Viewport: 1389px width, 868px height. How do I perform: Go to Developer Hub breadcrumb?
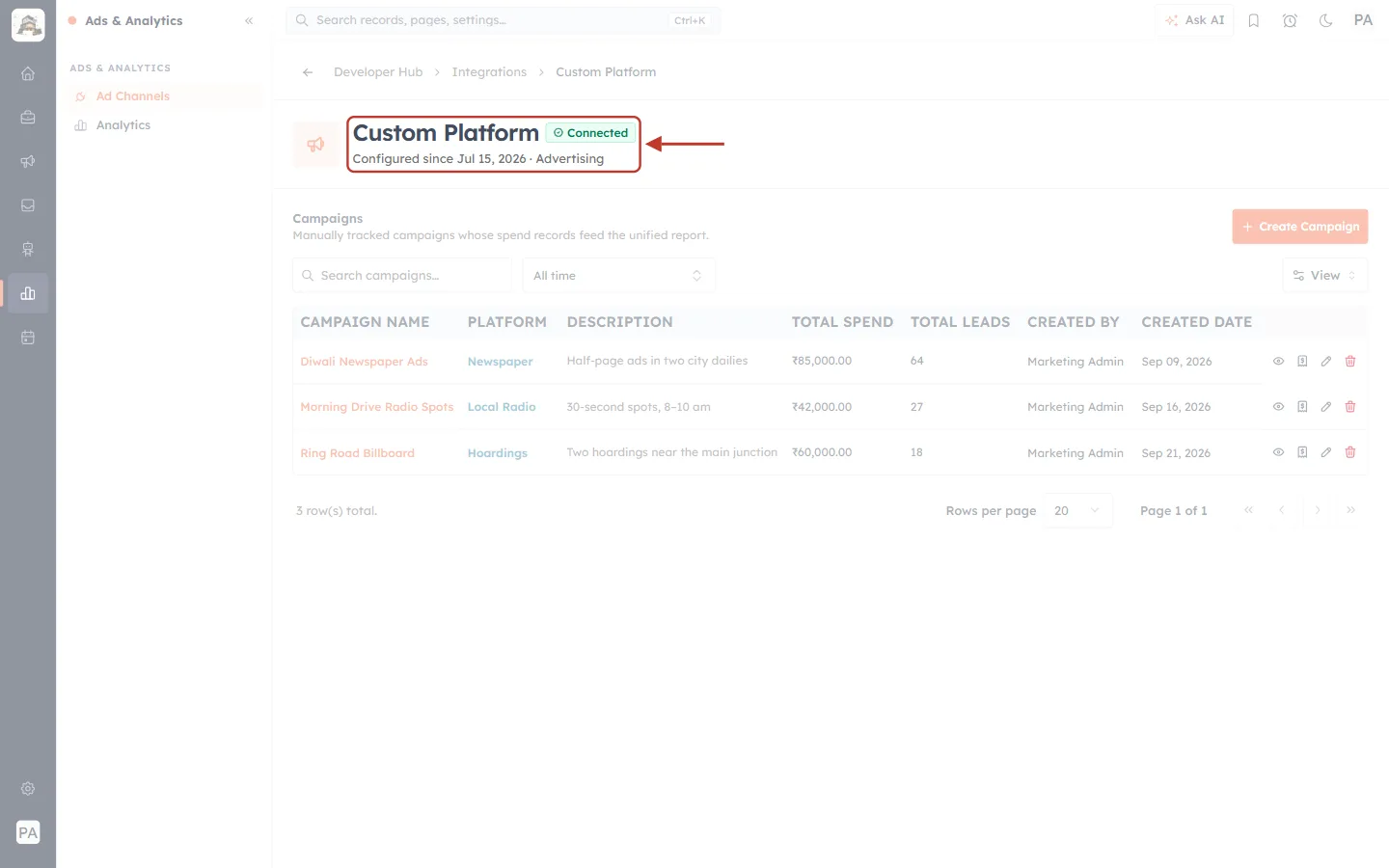378,72
